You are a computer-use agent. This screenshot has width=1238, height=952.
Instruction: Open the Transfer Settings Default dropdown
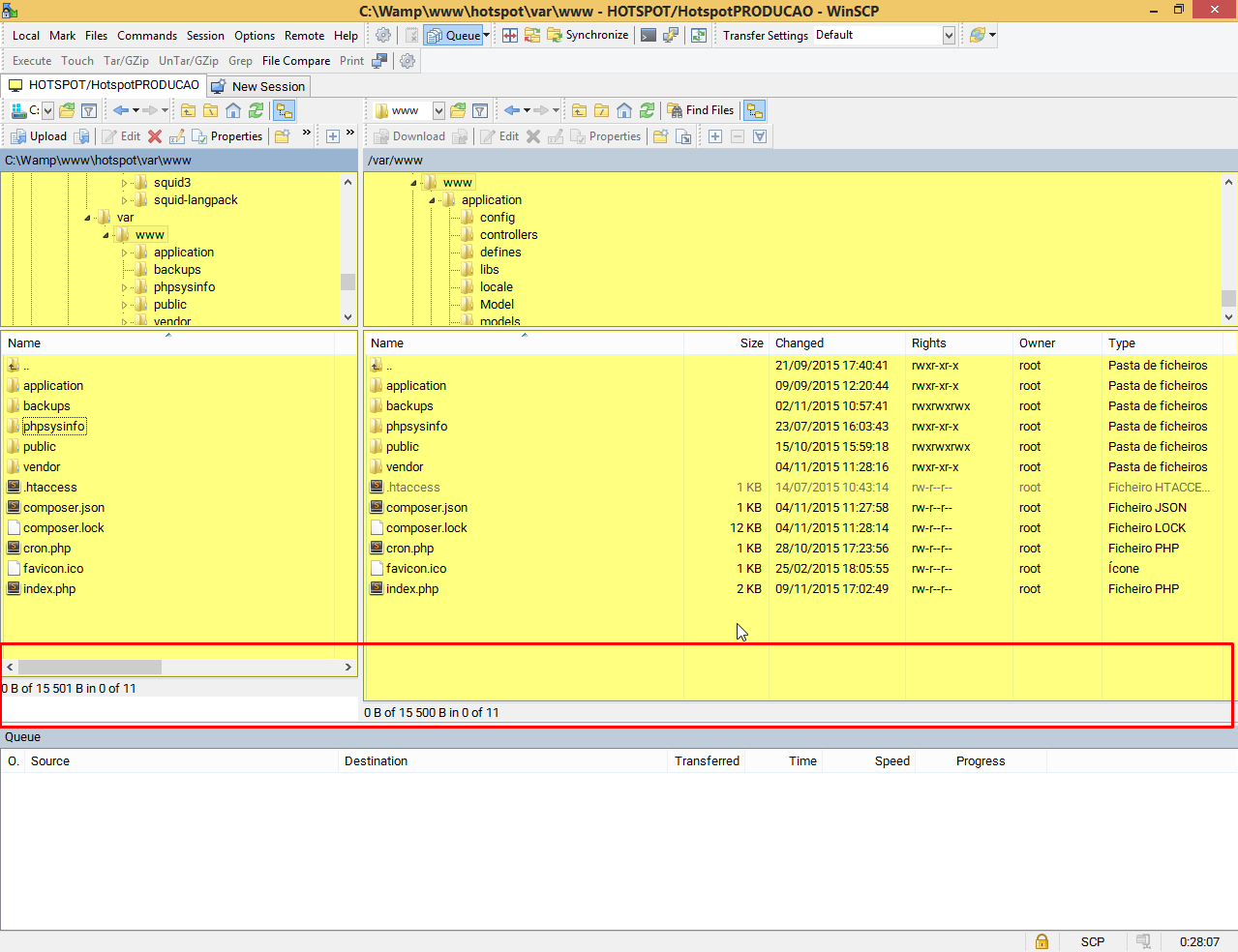(949, 35)
